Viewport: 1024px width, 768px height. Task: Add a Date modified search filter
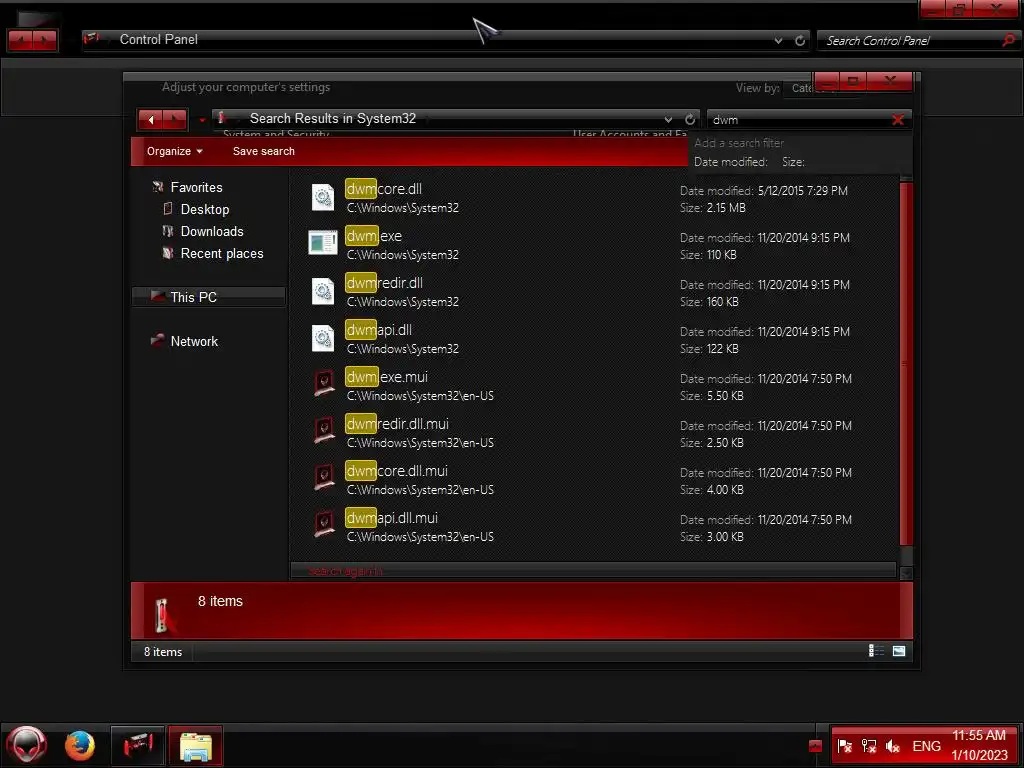[x=730, y=162]
